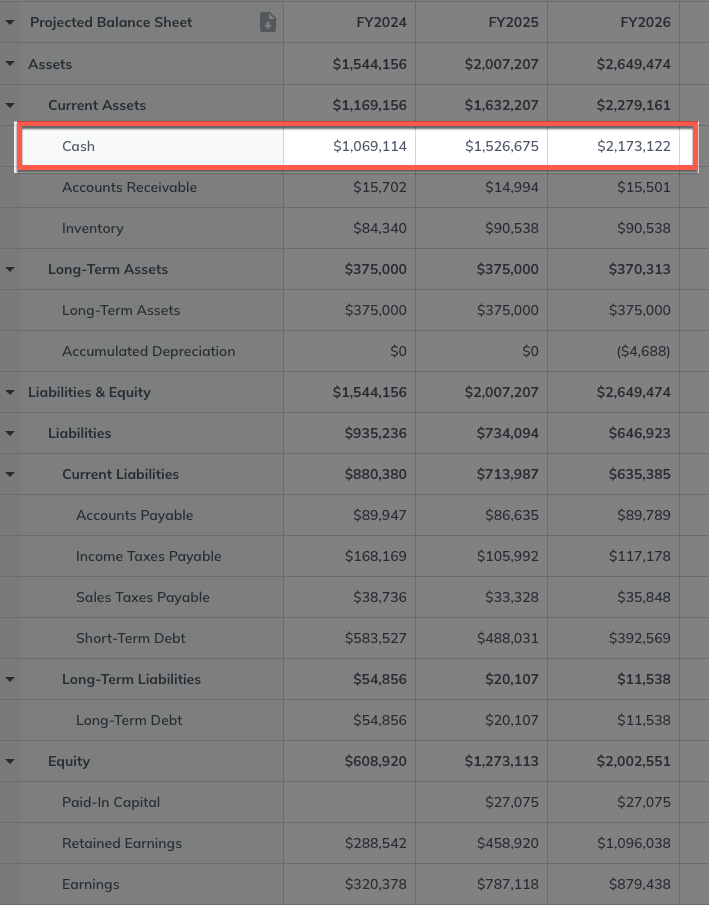Viewport: 709px width, 905px height.
Task: Collapse the Projected Balance Sheet header row
Action: 10,23
